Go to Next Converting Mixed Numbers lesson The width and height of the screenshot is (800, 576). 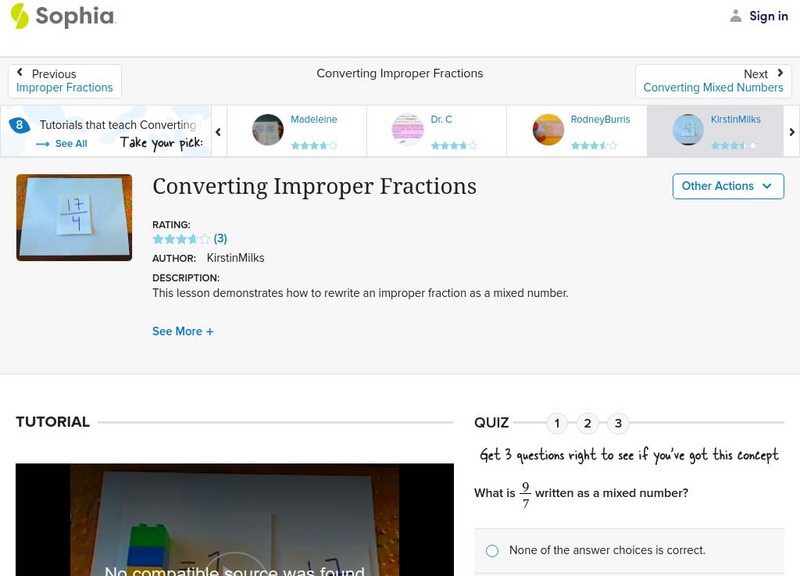[x=714, y=80]
